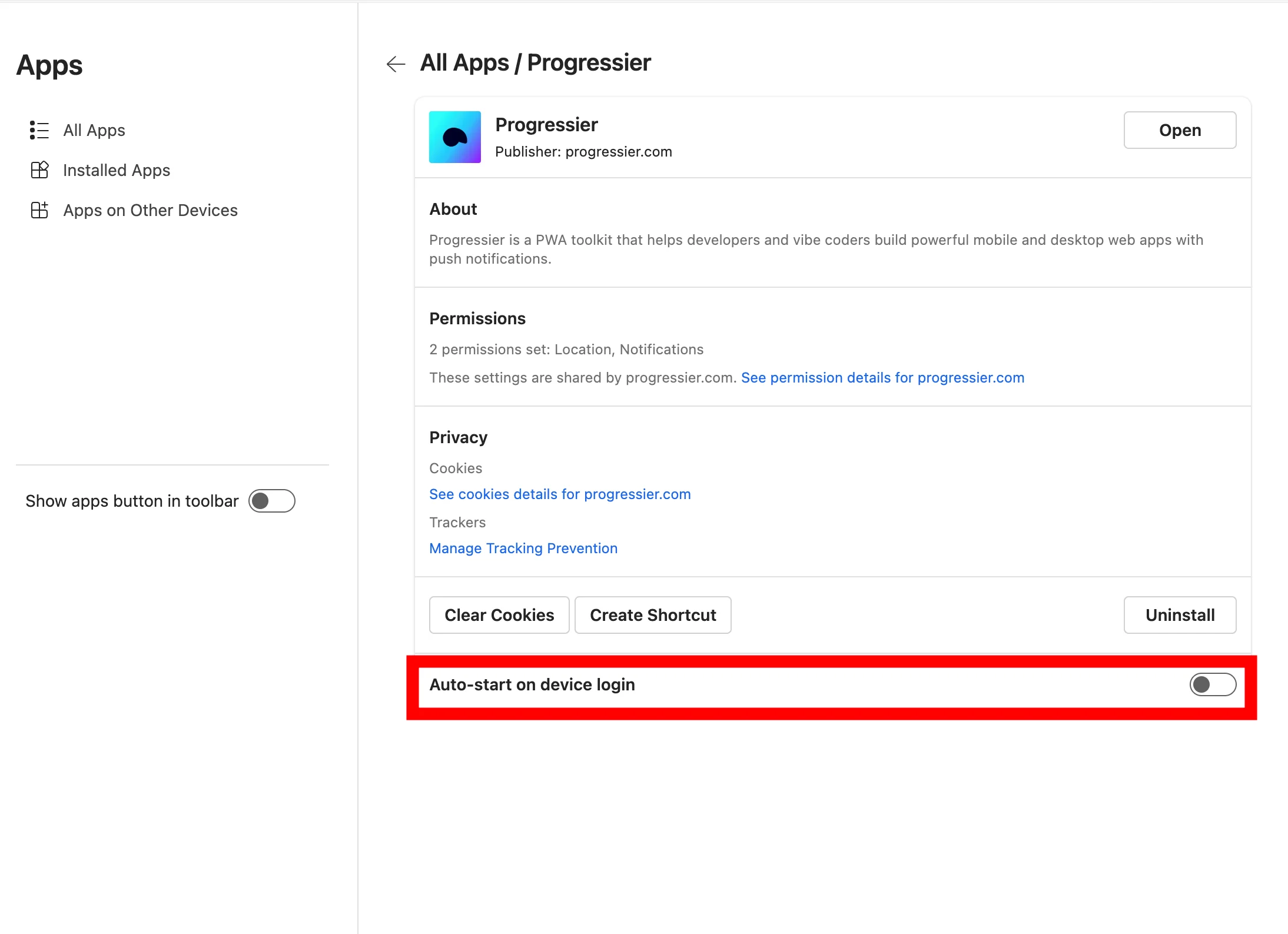Select Installed Apps in the sidebar
Screen dimensions: 1288x934
[x=116, y=170]
